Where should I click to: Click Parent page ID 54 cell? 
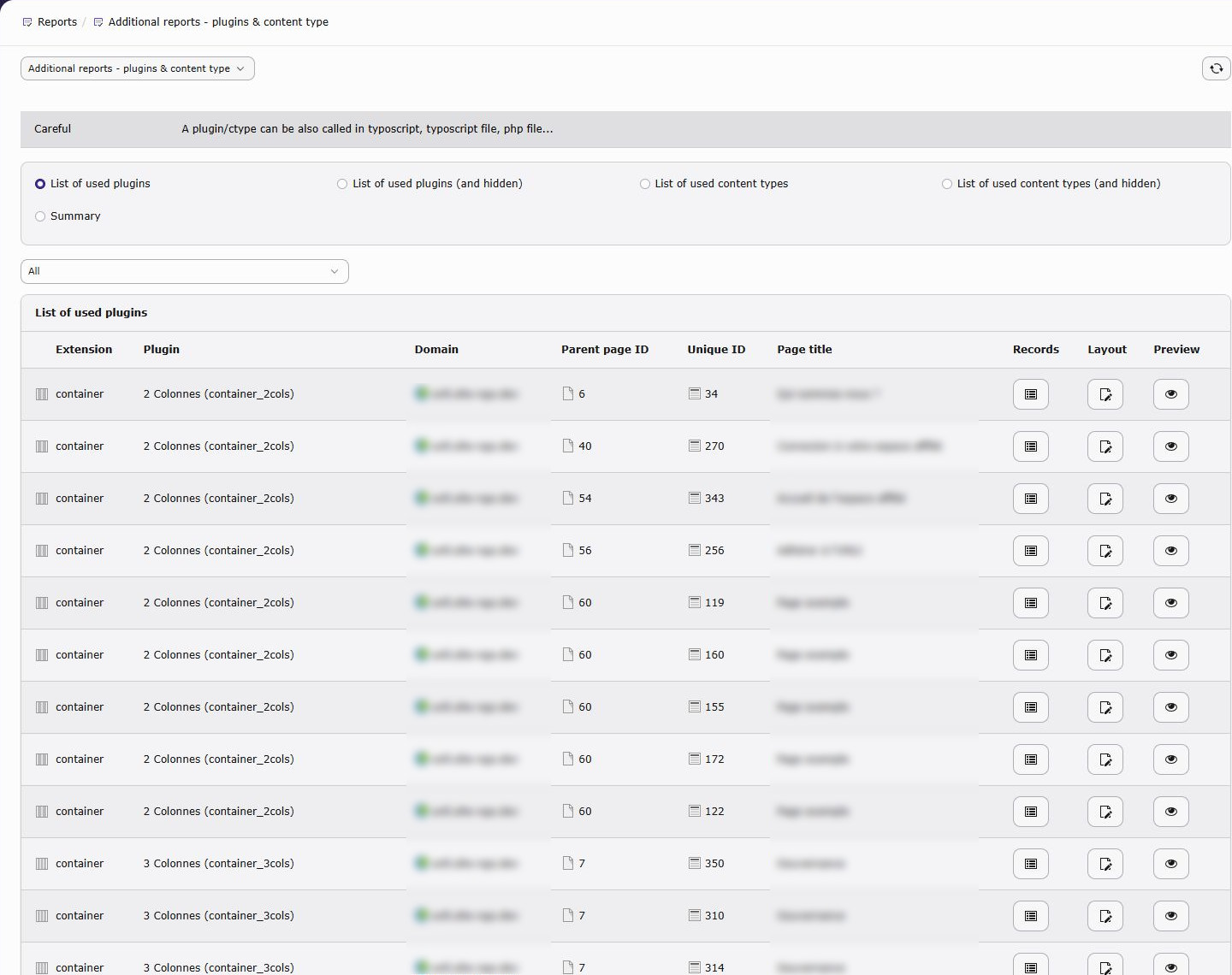pyautogui.click(x=577, y=499)
